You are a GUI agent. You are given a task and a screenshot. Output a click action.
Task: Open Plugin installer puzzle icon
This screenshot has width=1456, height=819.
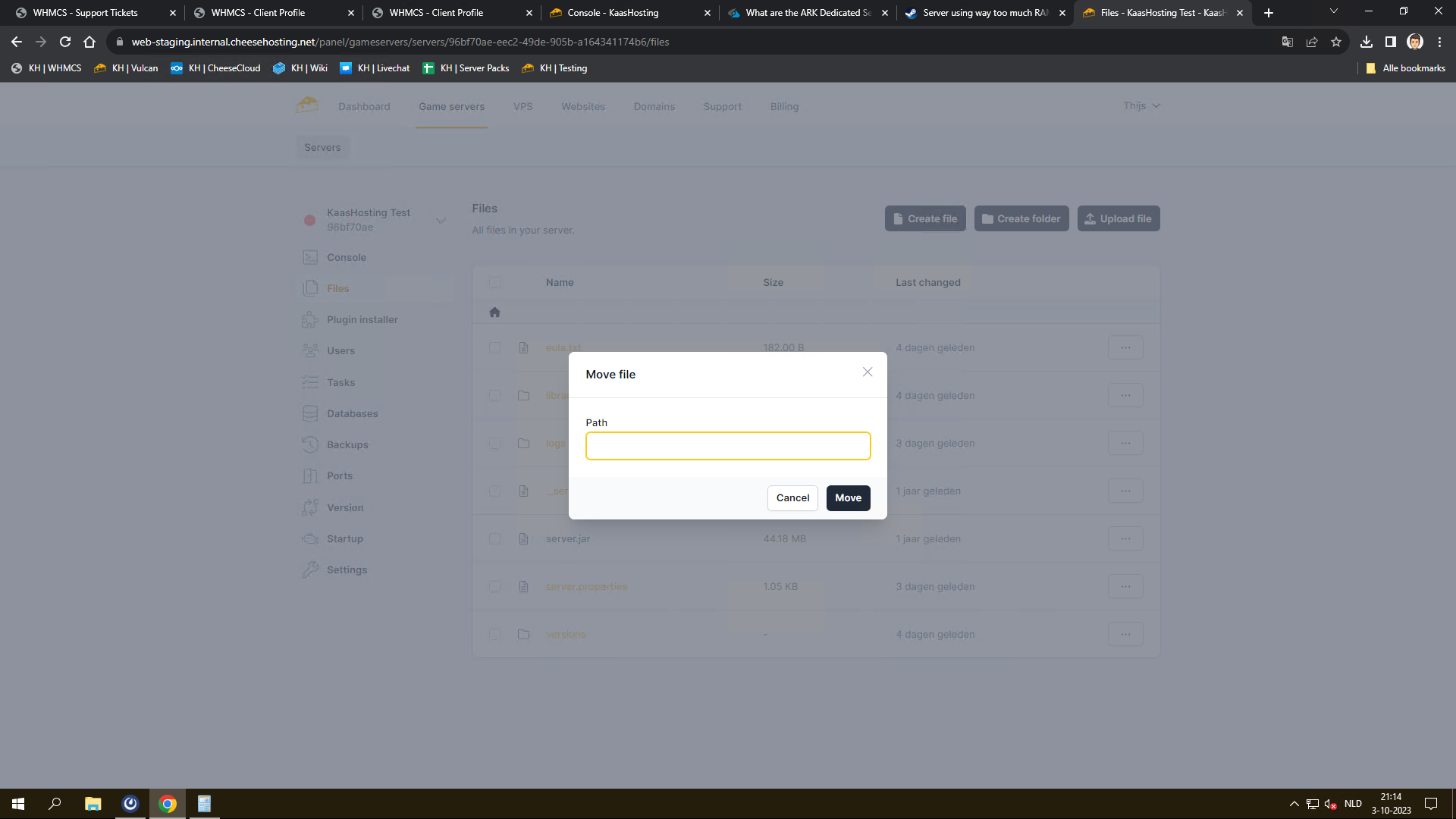coord(310,320)
